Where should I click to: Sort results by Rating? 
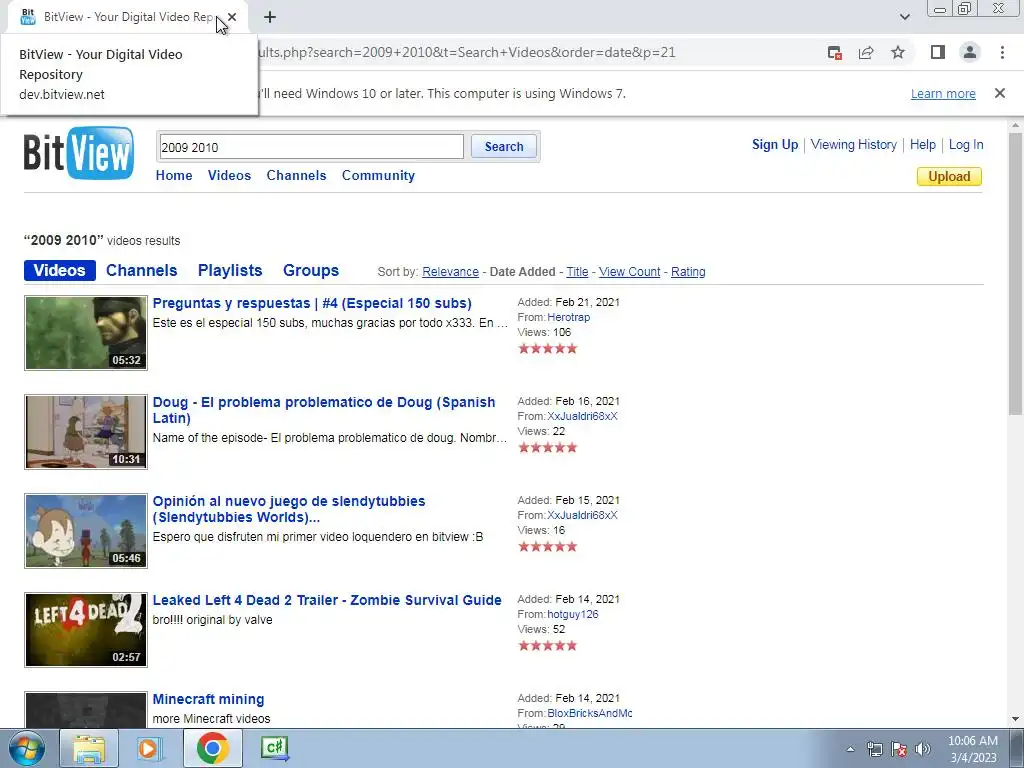click(688, 272)
